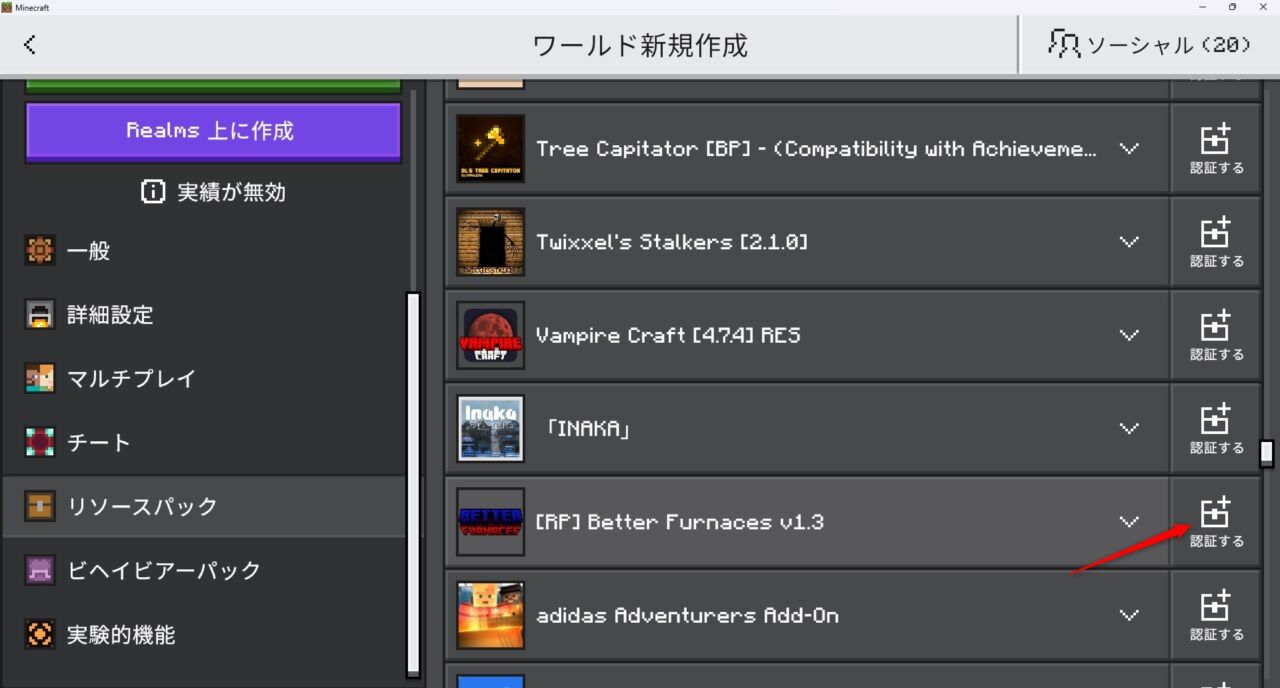
Task: Select the リソースパック tab
Action: [204, 506]
